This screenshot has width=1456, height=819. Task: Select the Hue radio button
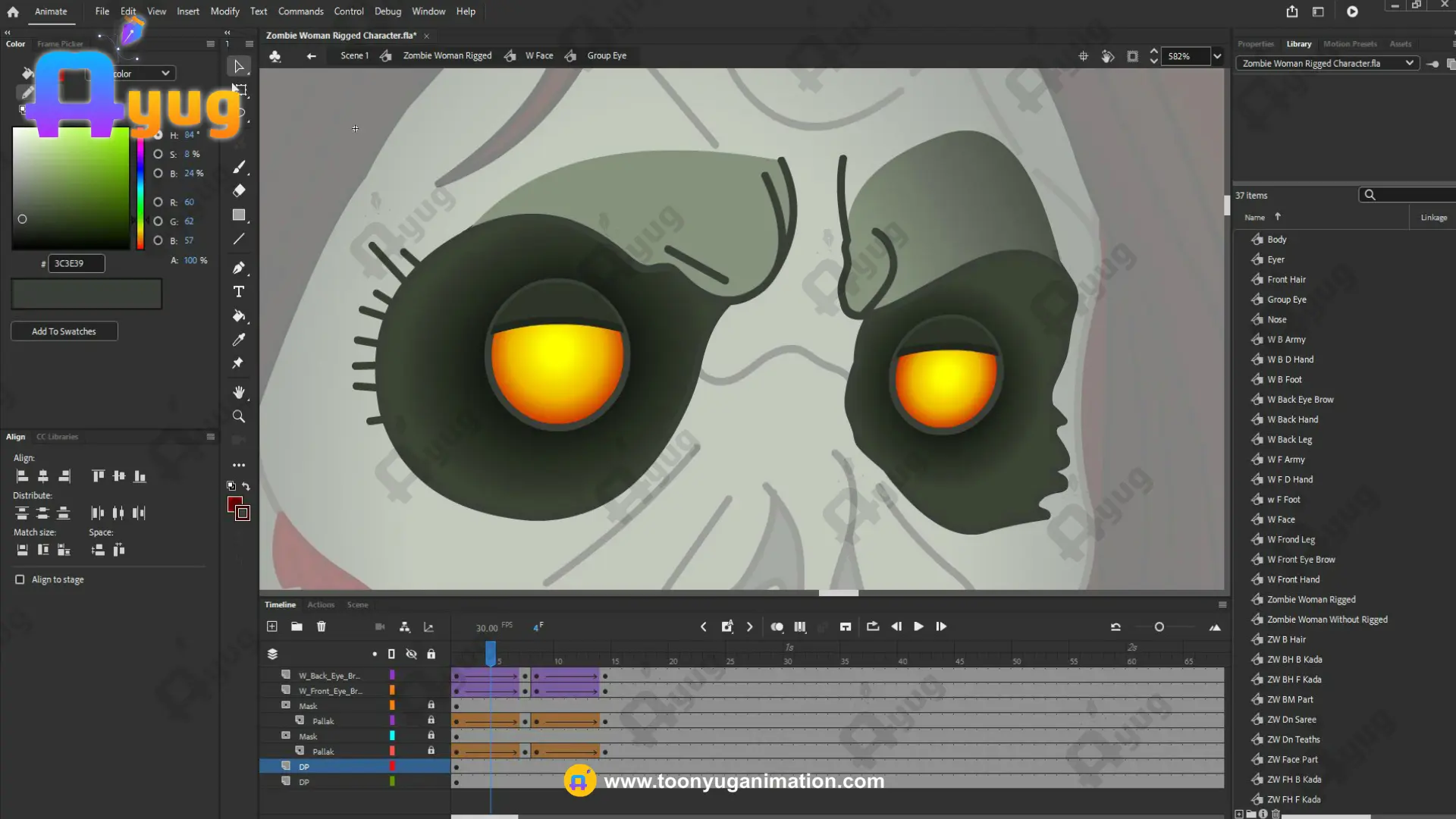pos(158,135)
